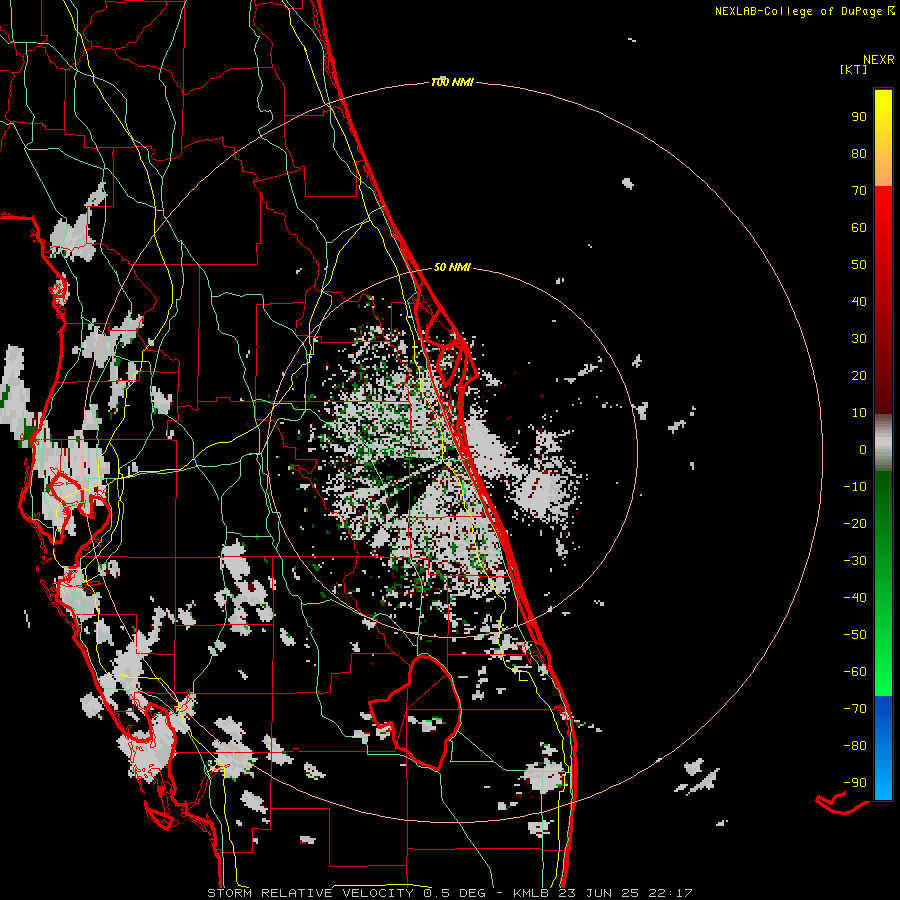Click the -90 value on the velocity scale
The width and height of the screenshot is (900, 900).
[855, 783]
